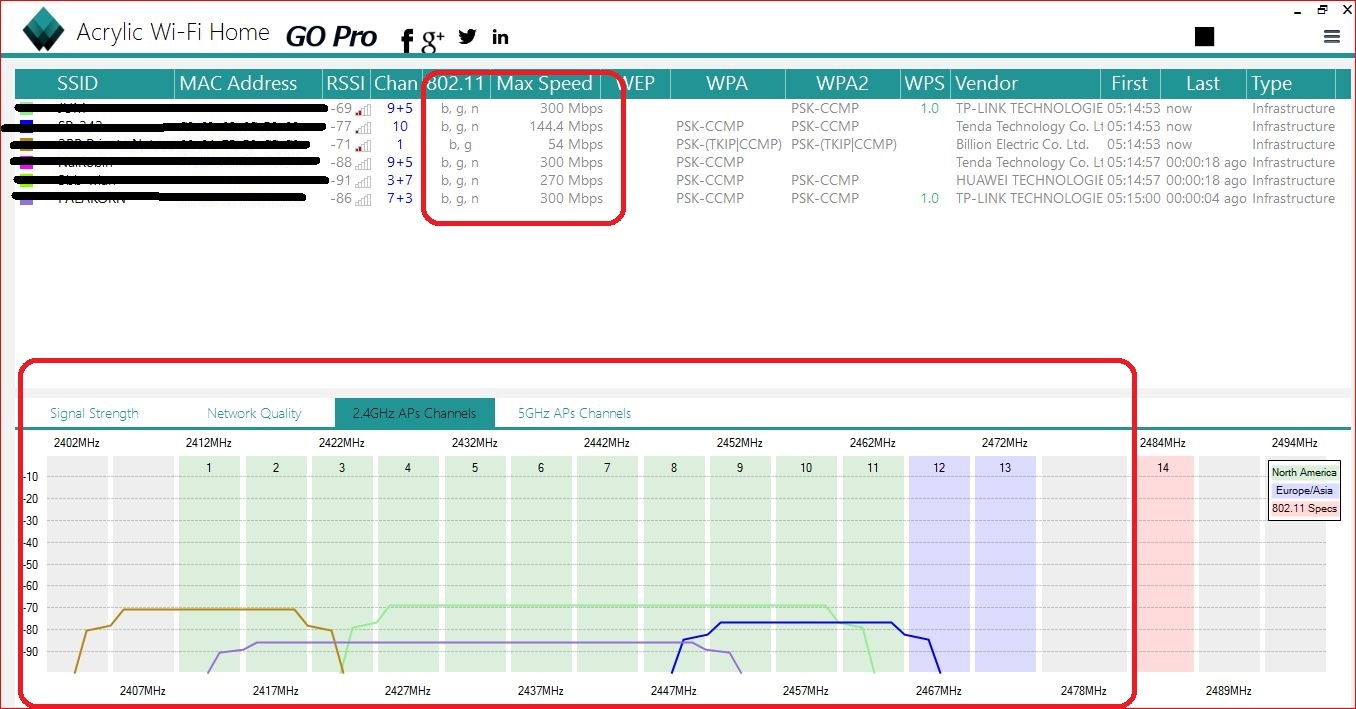Click the HUAWEI TECHNOLOGIE vendor cell
Screen dimensions: 1356x709
pyautogui.click(x=1029, y=181)
